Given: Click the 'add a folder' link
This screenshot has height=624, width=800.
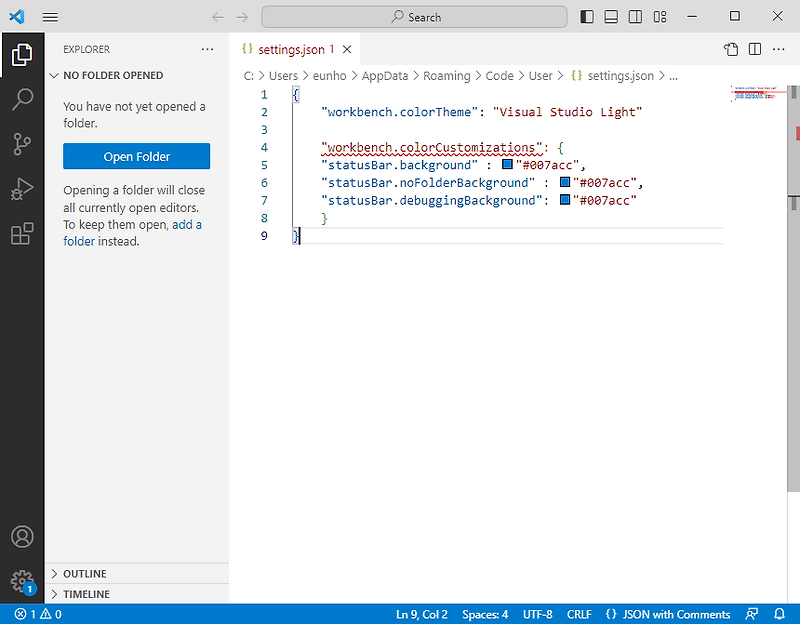Looking at the screenshot, I should tap(191, 224).
